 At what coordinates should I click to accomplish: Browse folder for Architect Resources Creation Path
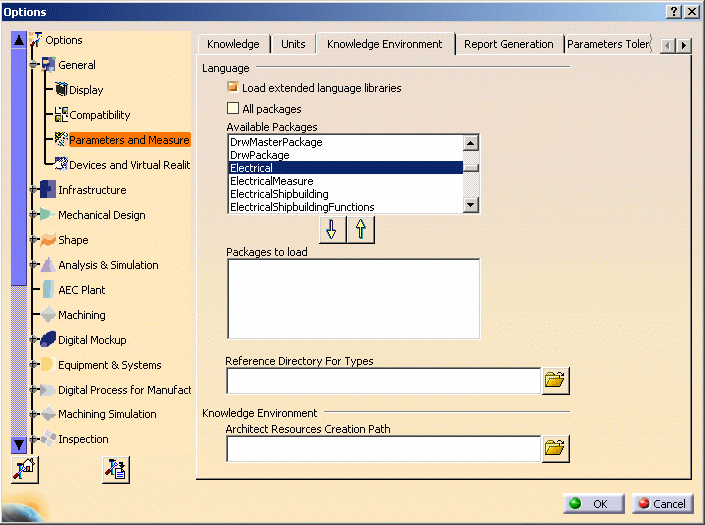tap(555, 449)
